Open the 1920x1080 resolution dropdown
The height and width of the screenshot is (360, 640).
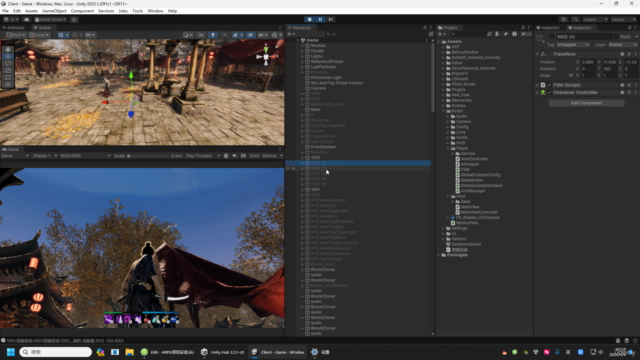[x=85, y=156]
